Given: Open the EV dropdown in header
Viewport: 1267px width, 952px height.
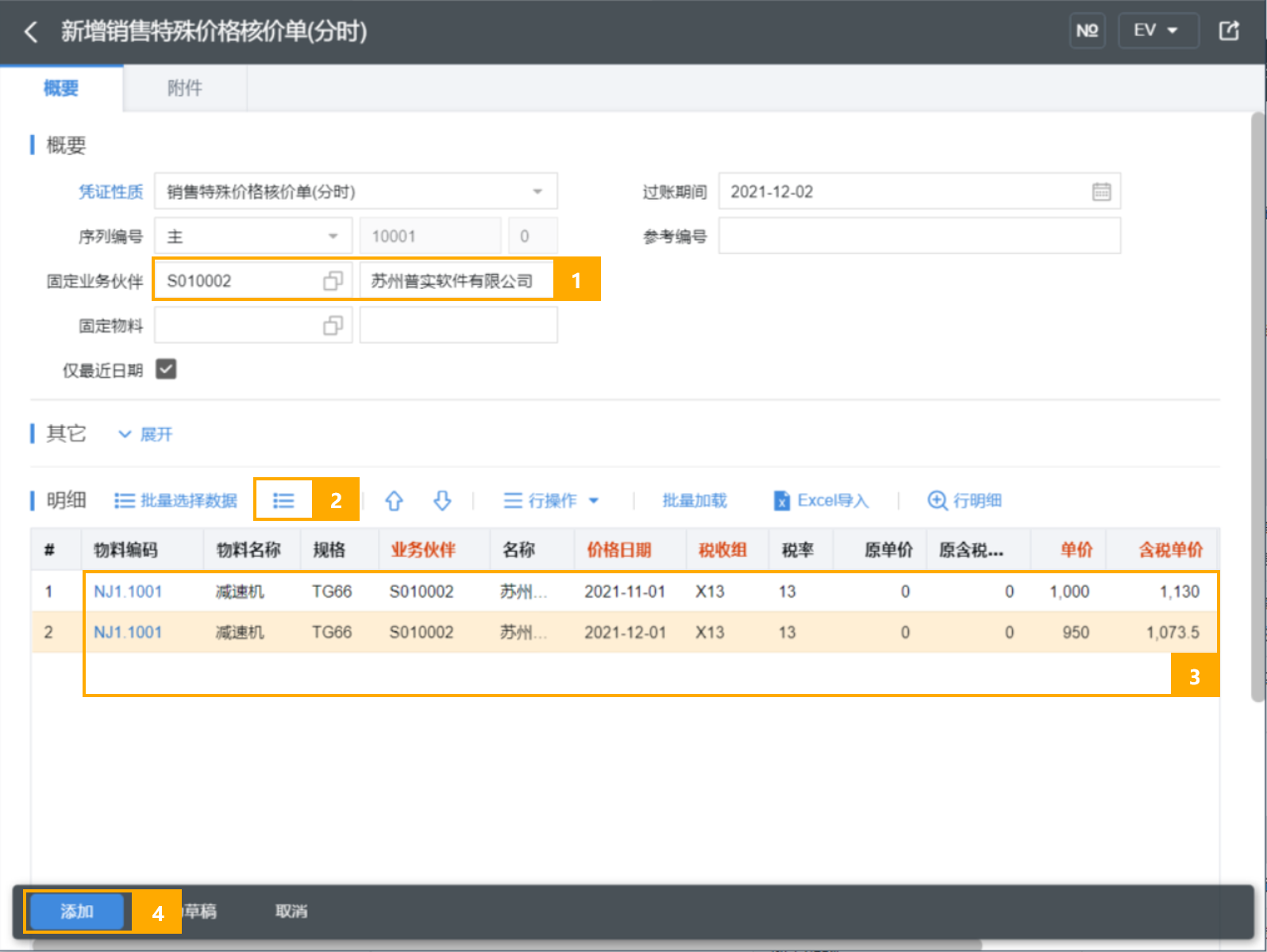Looking at the screenshot, I should pyautogui.click(x=1157, y=31).
